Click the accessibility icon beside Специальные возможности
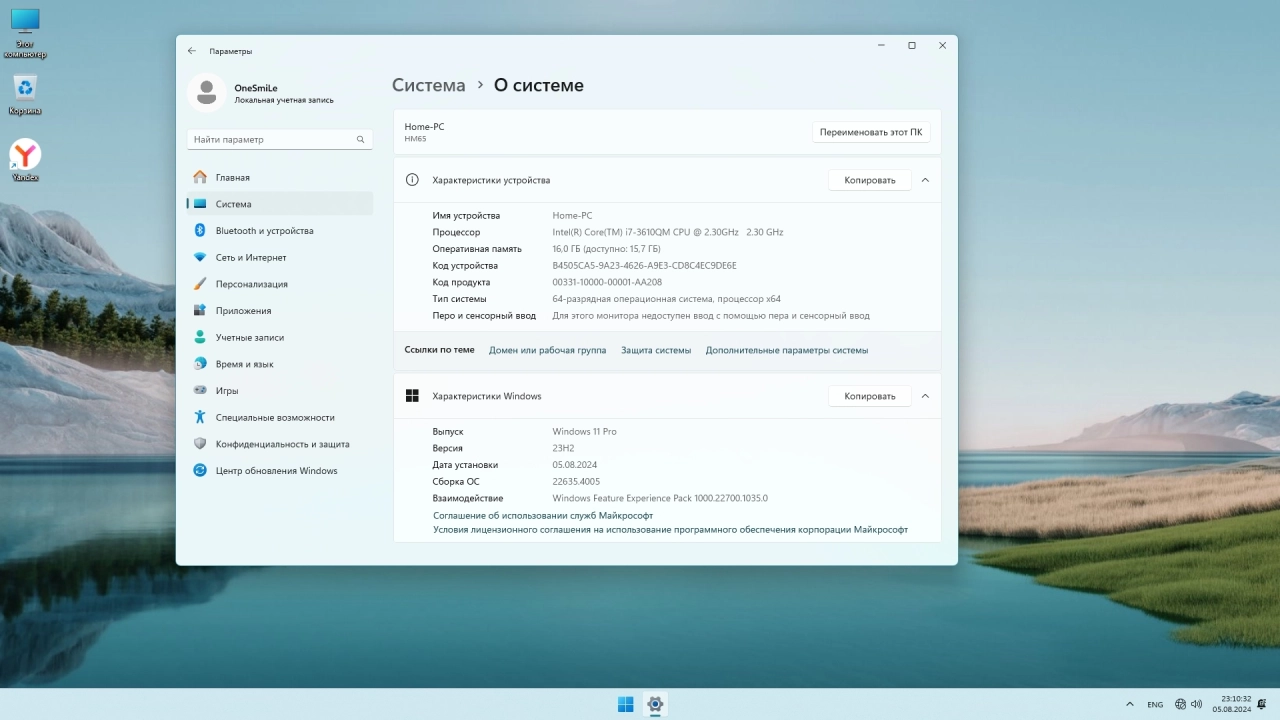 pos(200,417)
